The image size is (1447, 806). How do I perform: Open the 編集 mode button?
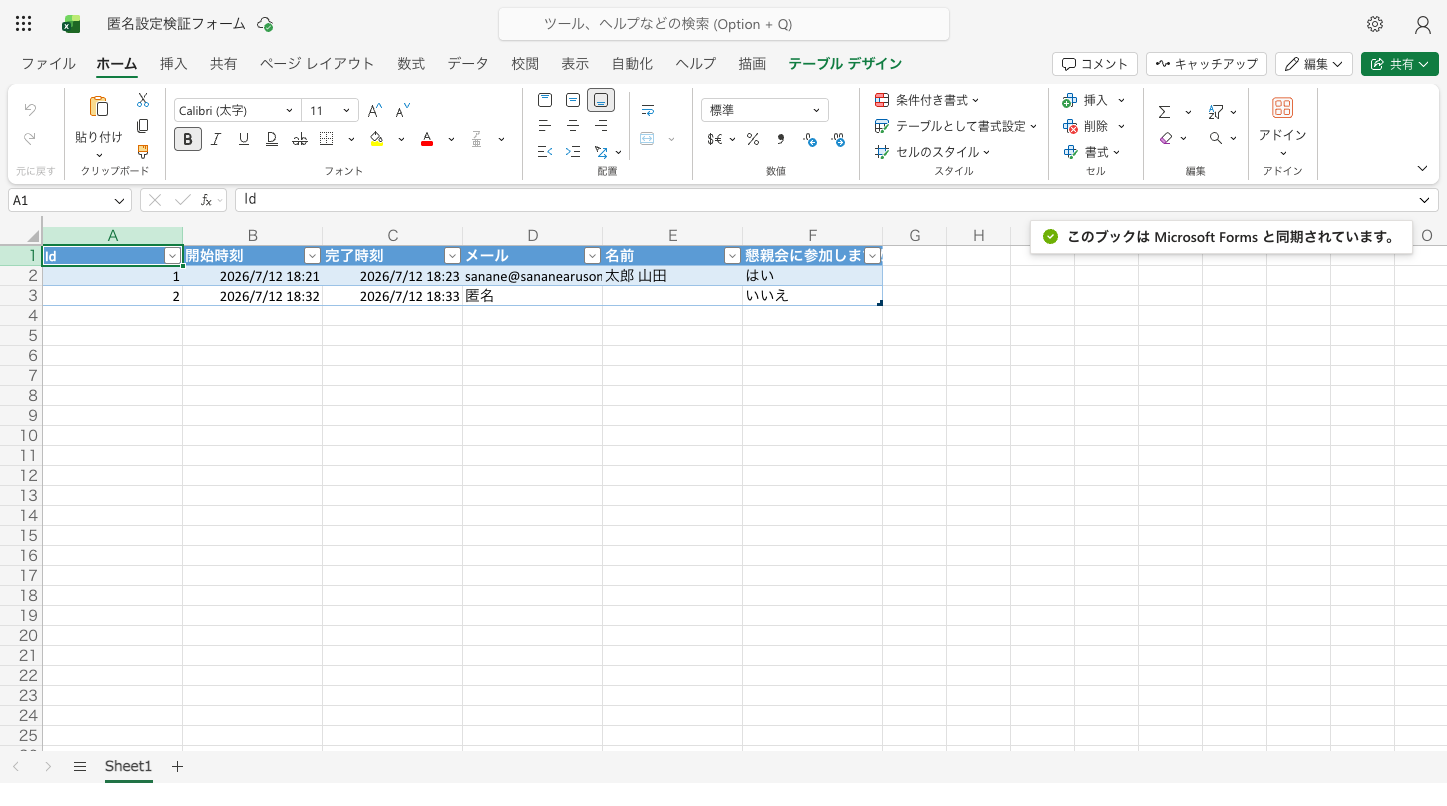(1314, 64)
